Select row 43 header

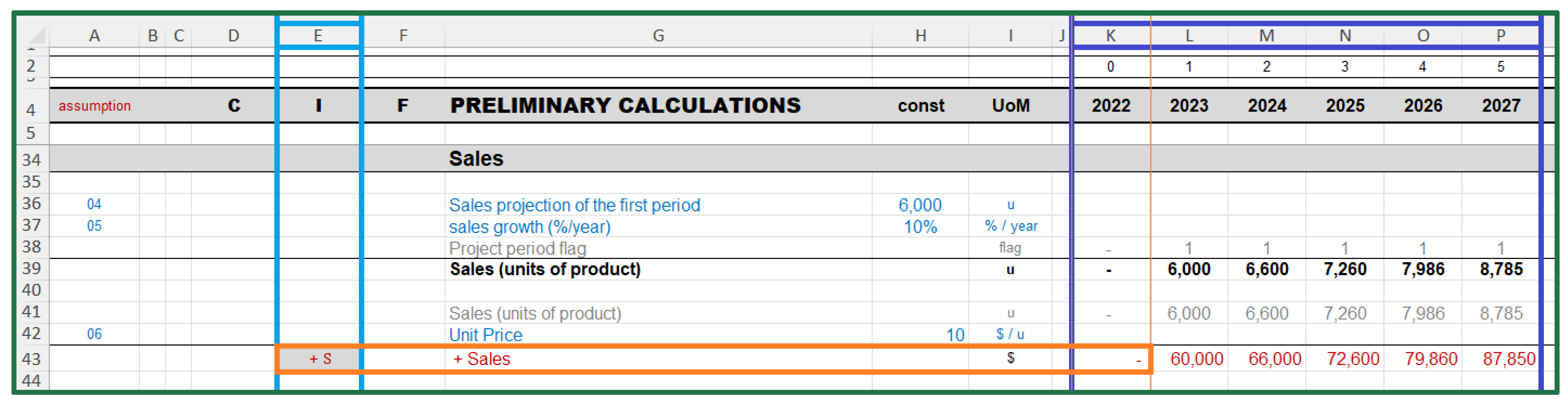31,359
